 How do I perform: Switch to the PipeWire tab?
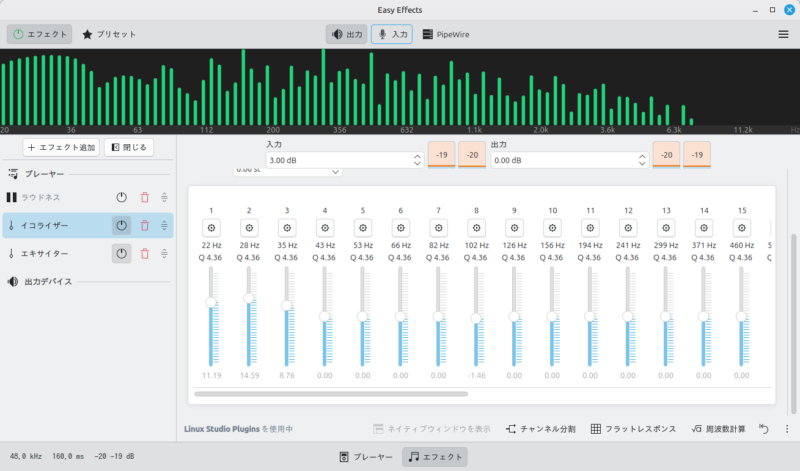click(x=446, y=34)
